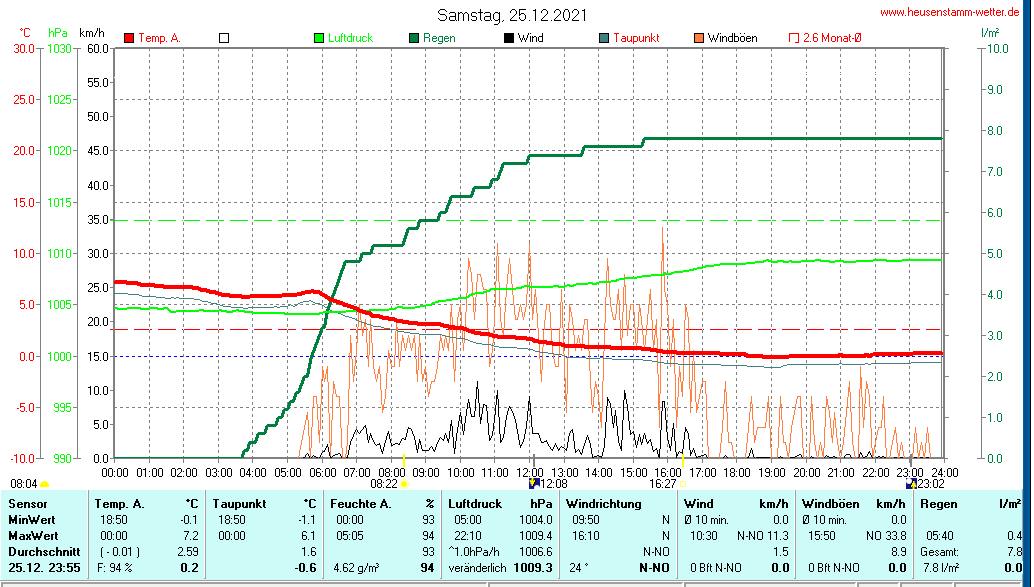Click the black Wind legend swatch
The image size is (1034, 587).
pyautogui.click(x=509, y=38)
